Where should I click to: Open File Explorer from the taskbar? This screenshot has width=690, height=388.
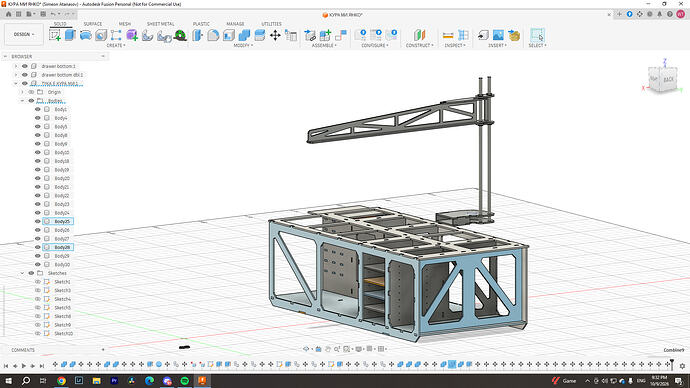click(96, 381)
